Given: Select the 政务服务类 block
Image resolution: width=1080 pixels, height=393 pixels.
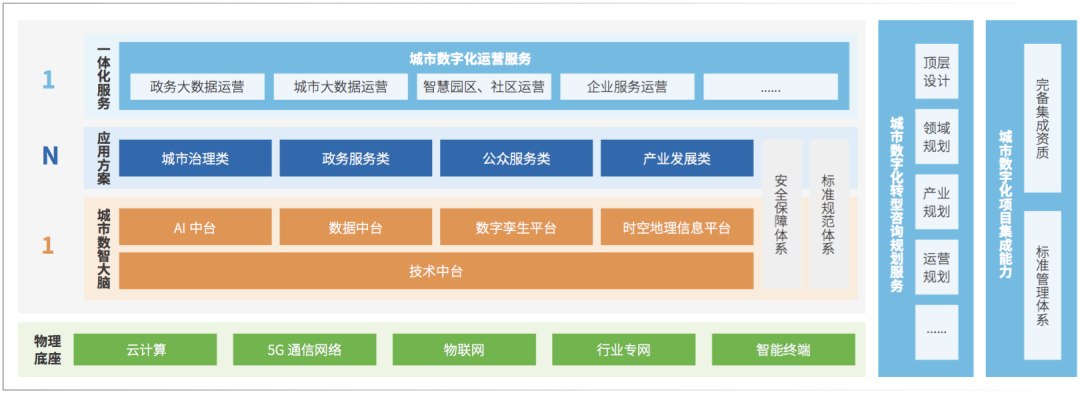Looking at the screenshot, I should point(356,158).
